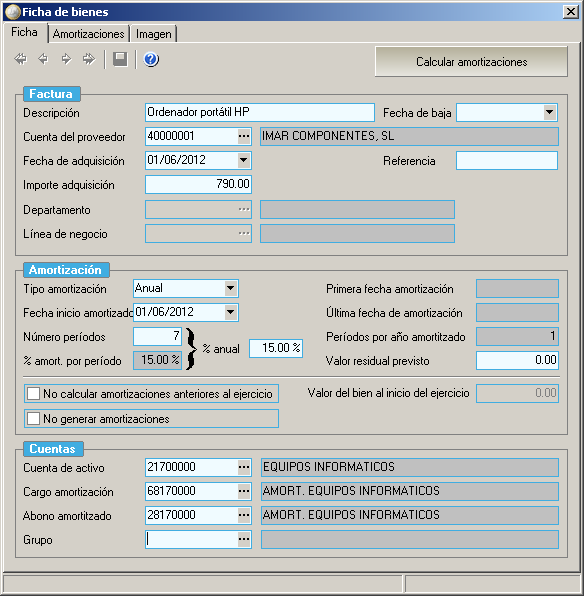Expand the Tipo amortización dropdown
This screenshot has height=596, width=584.
pos(230,288)
